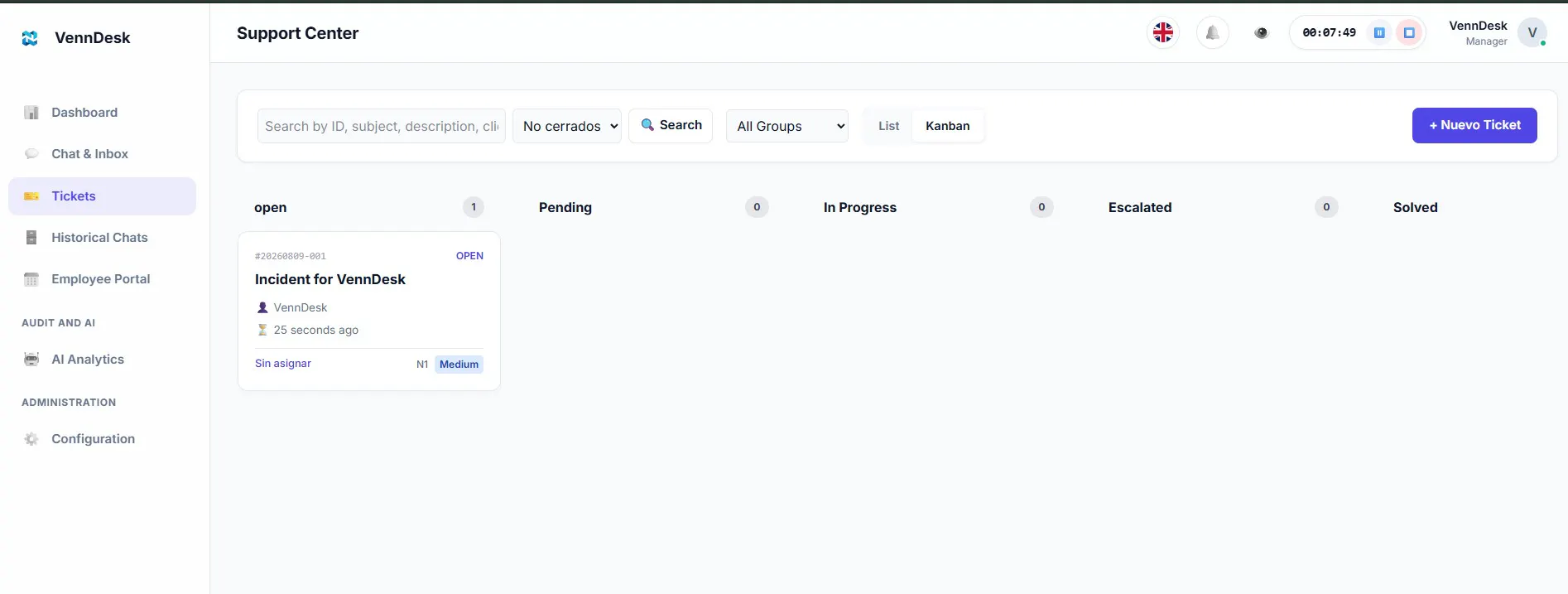Click the V user avatar
The width and height of the screenshot is (1568, 594).
point(1532,32)
